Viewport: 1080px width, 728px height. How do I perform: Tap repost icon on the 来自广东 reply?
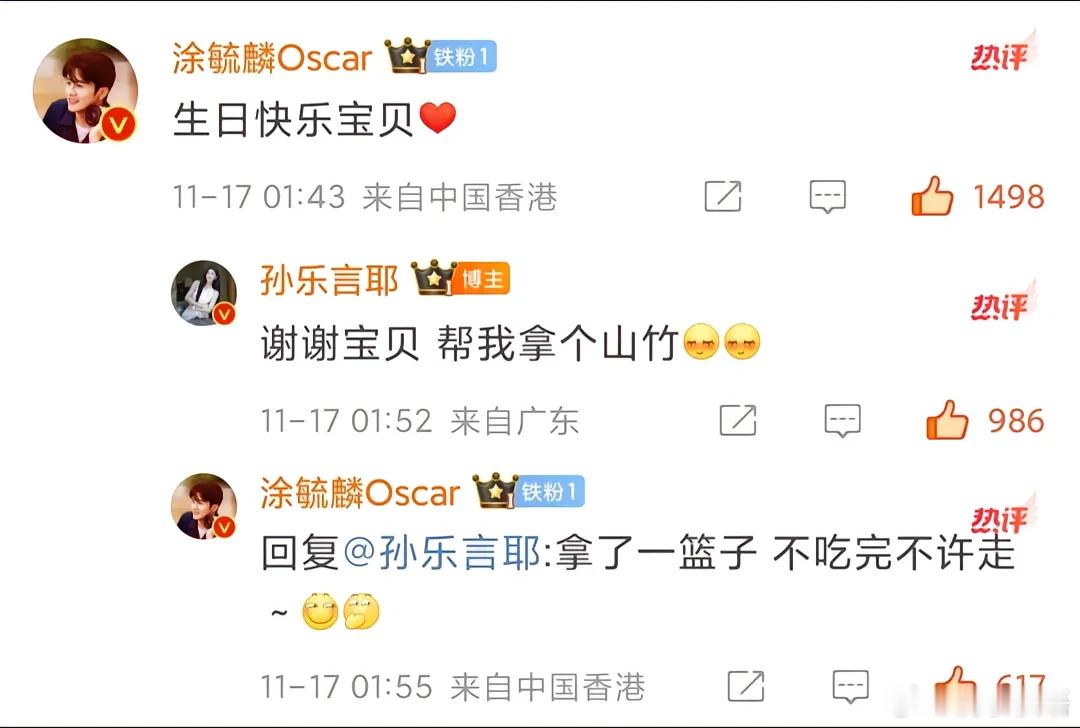(738, 420)
